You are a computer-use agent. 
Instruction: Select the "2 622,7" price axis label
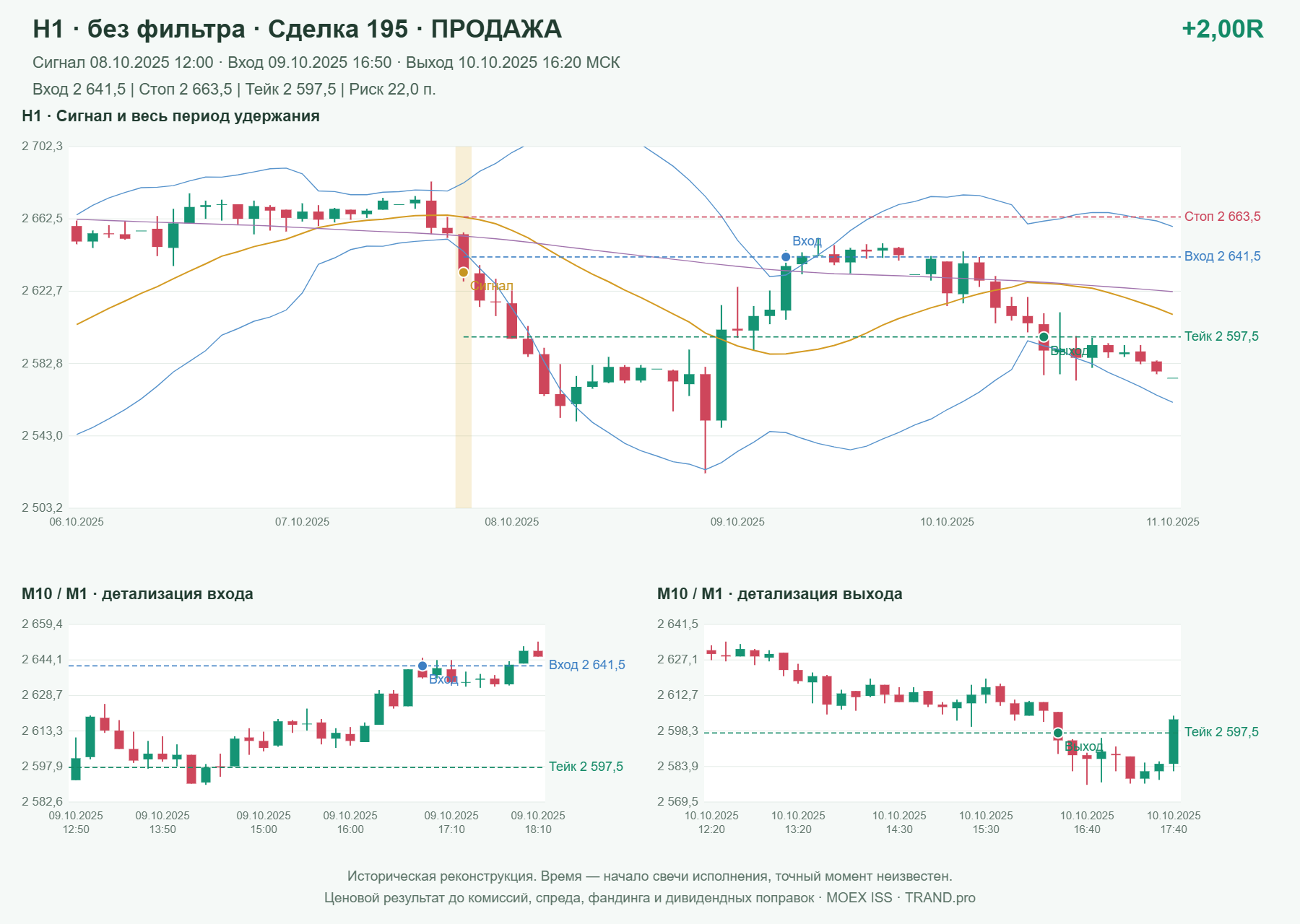[42, 291]
